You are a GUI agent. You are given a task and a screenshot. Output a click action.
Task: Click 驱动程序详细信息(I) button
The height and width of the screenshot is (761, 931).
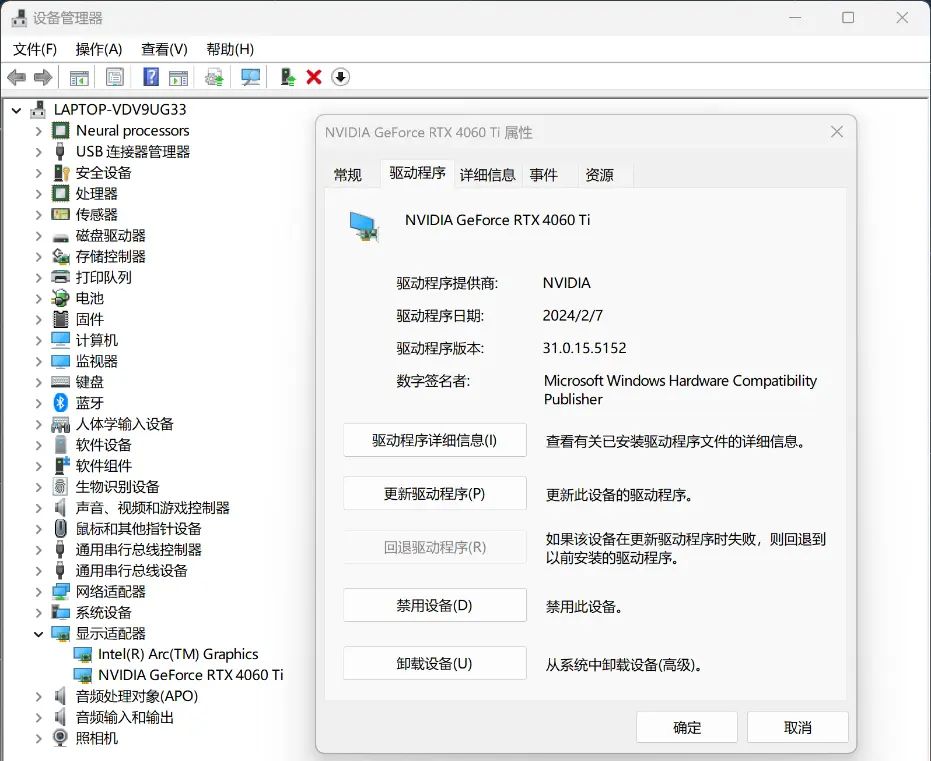[x=435, y=440]
